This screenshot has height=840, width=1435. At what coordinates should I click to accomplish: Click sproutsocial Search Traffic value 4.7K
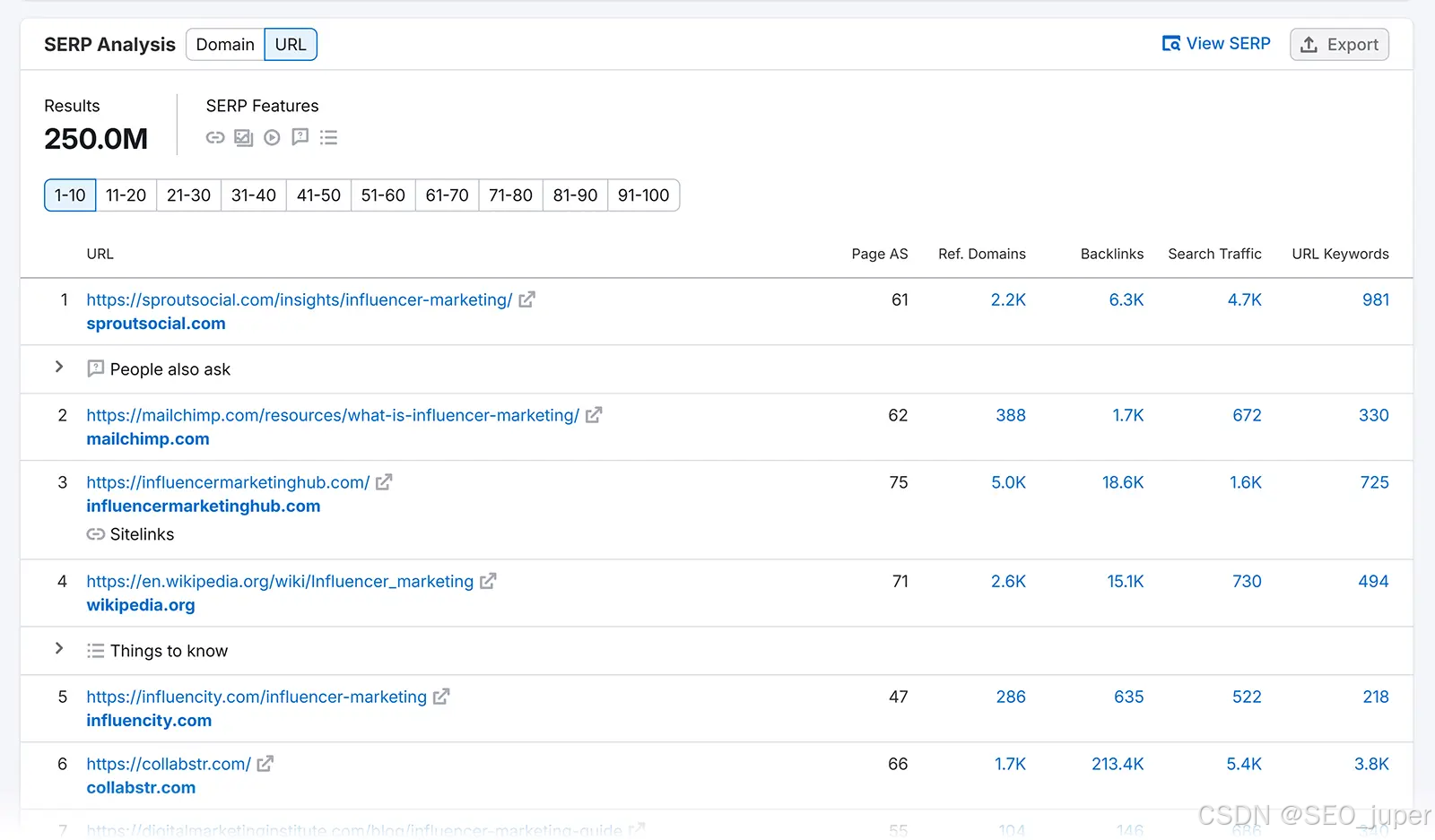pos(1245,300)
